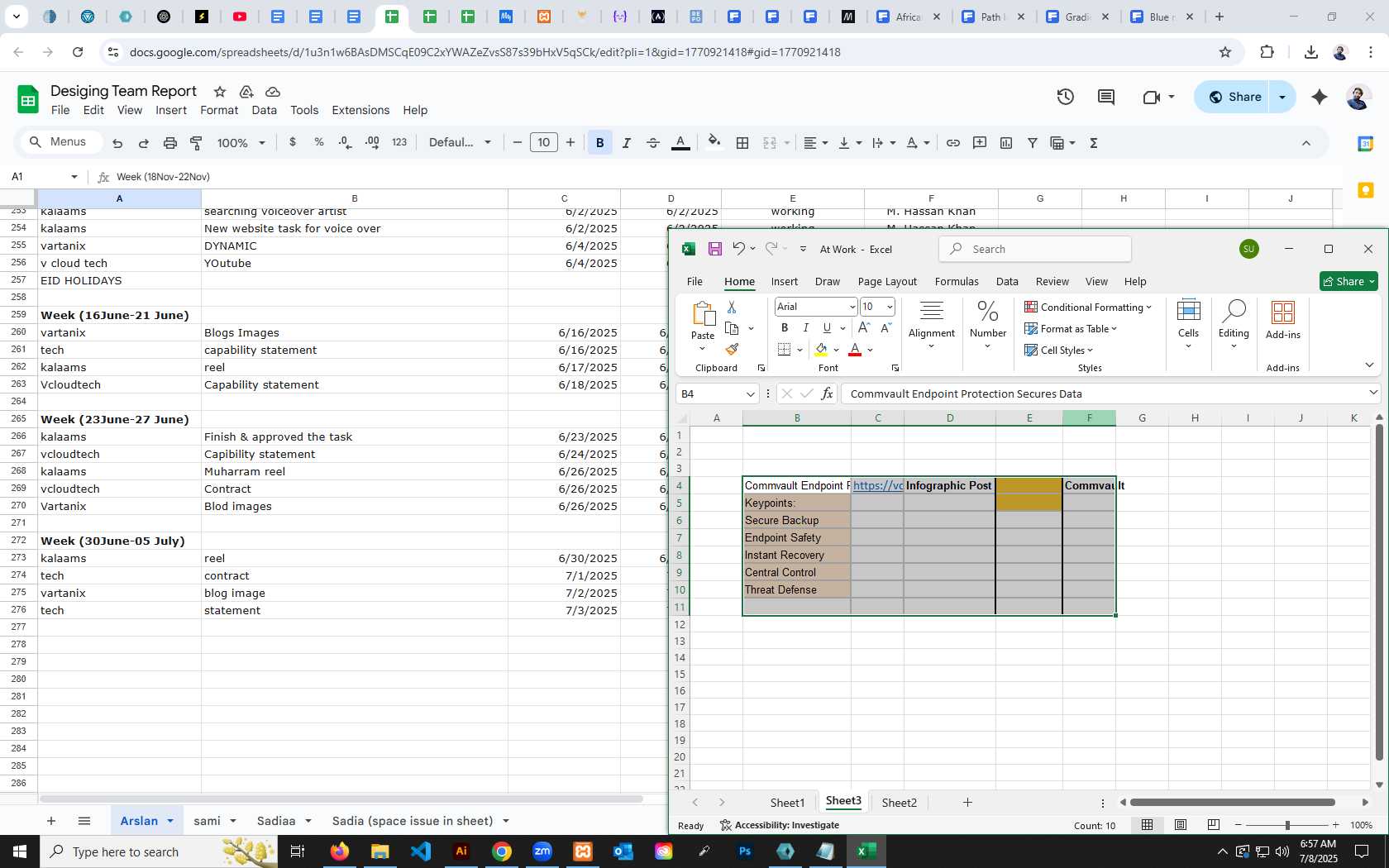Open Conditional Formatting dropdown in Excel
Screen dimensions: 1389x868
1087,307
